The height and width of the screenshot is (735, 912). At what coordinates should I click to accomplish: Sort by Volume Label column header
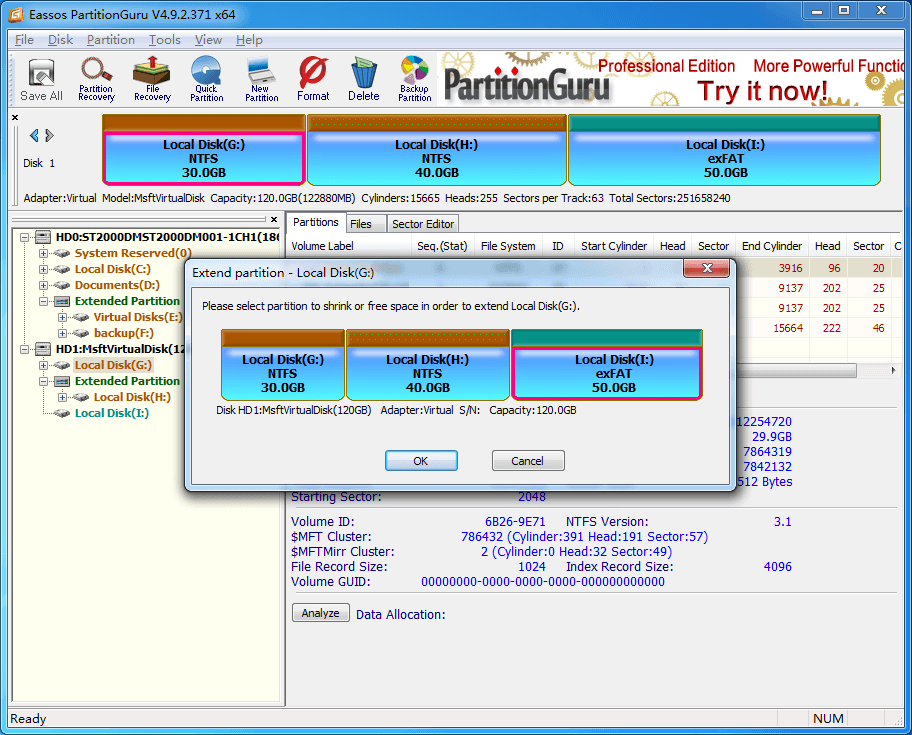(x=348, y=246)
